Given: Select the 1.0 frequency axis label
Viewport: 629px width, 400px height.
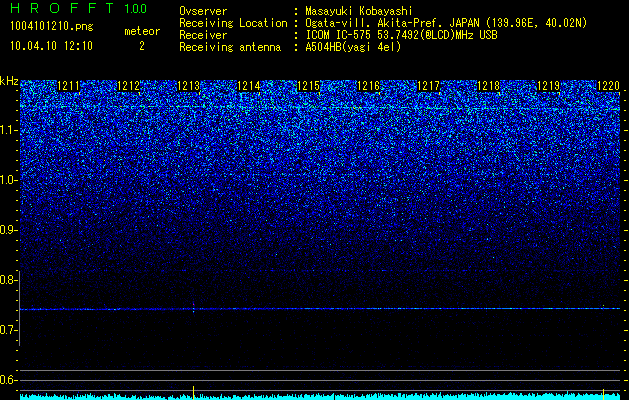Looking at the screenshot, I should pos(8,180).
